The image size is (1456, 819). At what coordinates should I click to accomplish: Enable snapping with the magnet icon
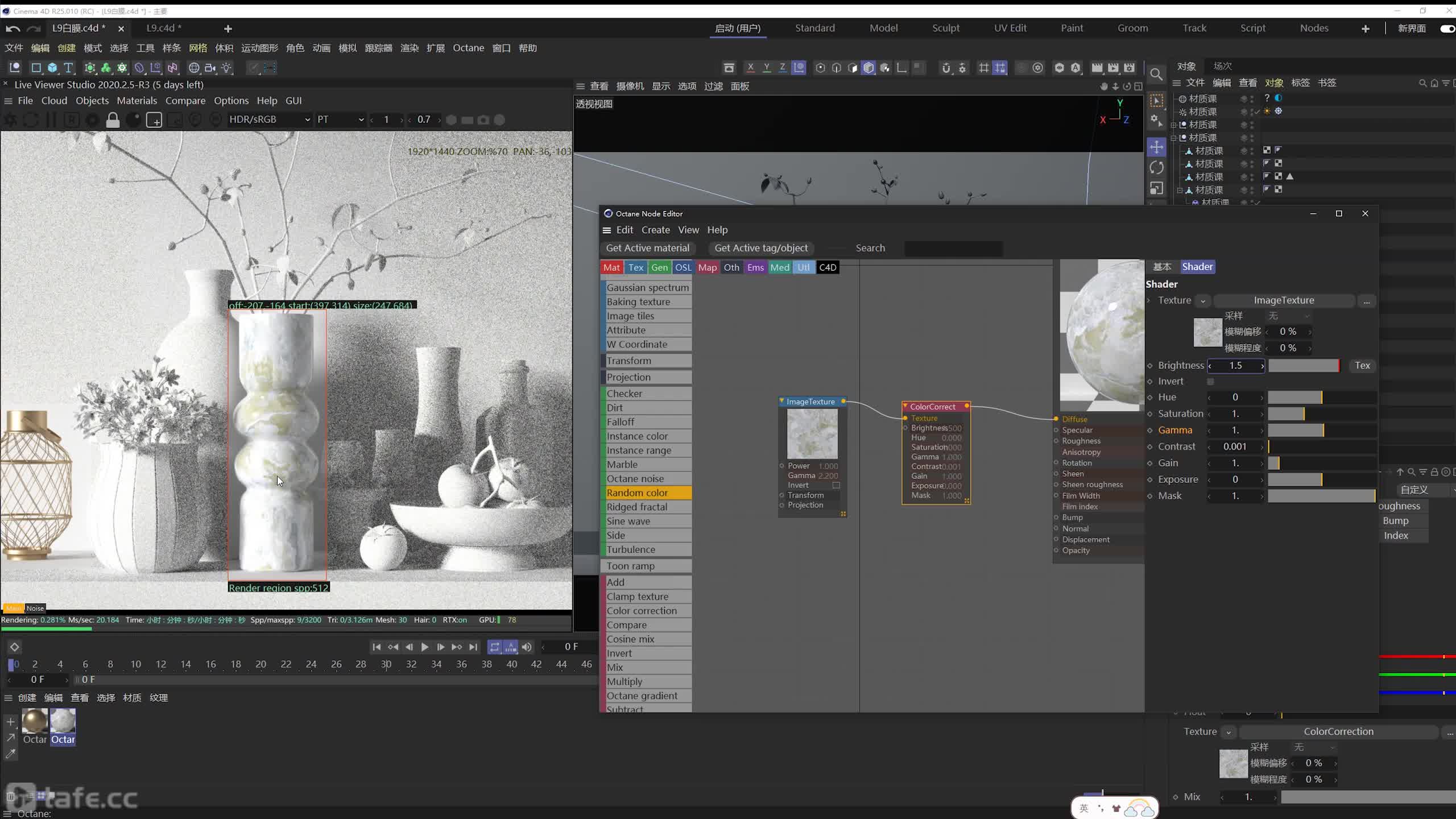[946, 68]
